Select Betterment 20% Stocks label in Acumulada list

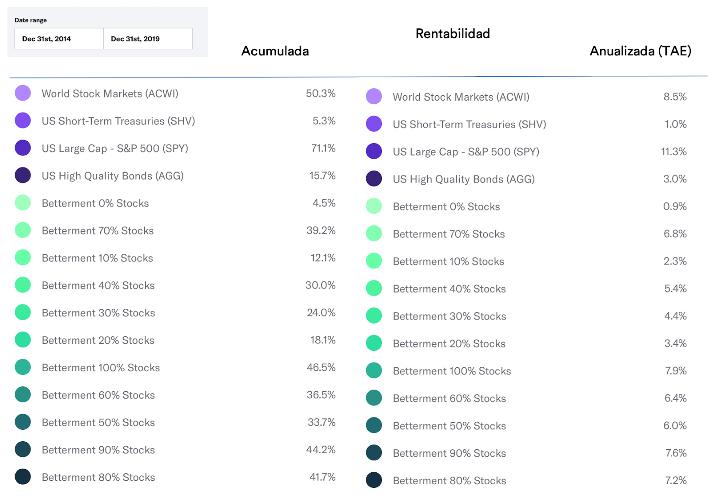pyautogui.click(x=98, y=340)
